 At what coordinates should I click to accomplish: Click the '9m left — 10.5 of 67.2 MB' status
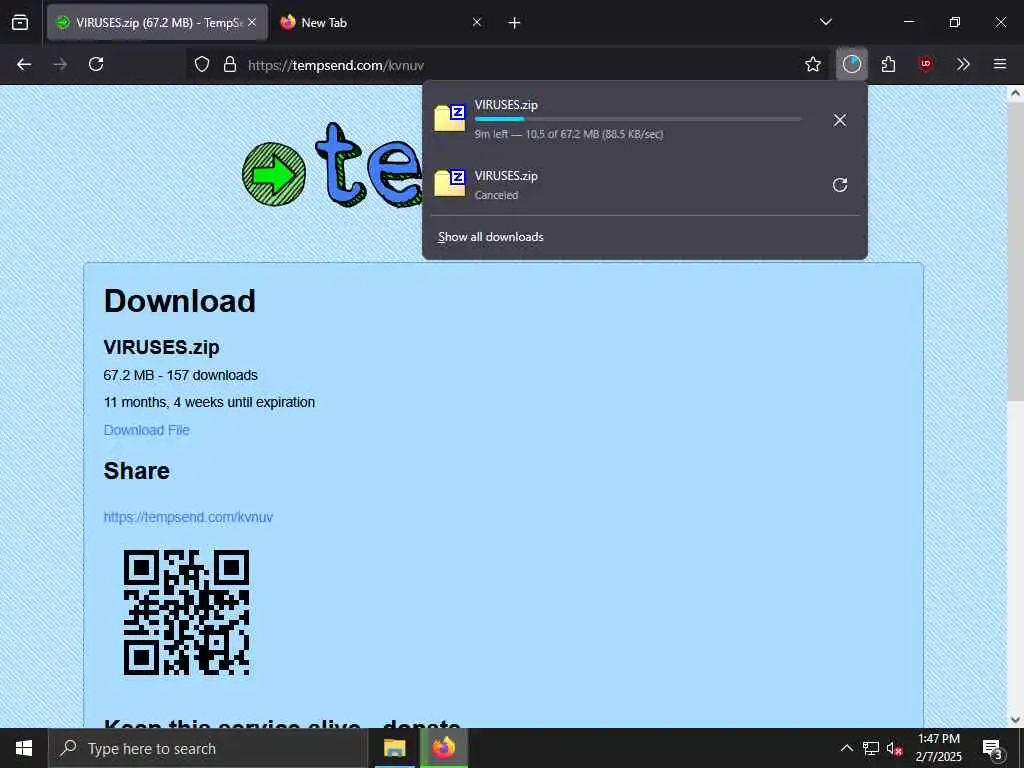pyautogui.click(x=569, y=135)
